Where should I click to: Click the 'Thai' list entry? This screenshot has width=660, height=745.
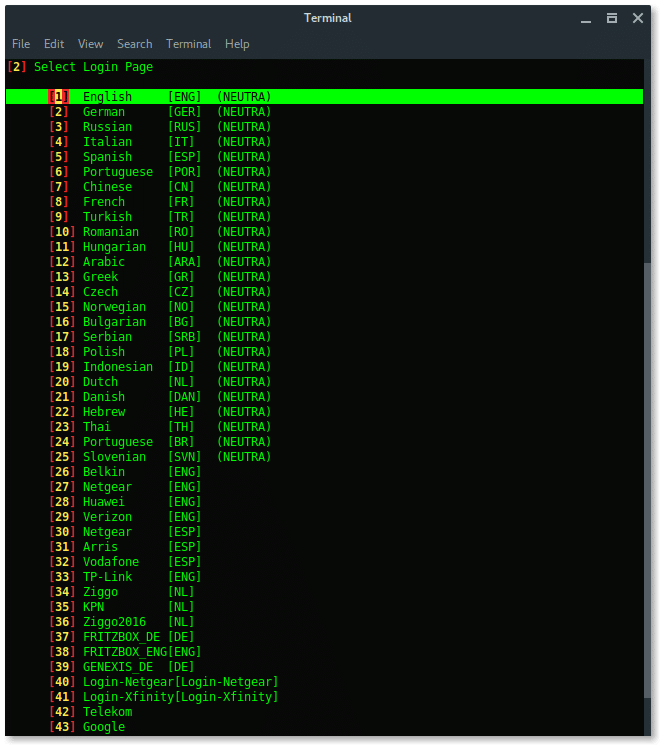pos(96,427)
